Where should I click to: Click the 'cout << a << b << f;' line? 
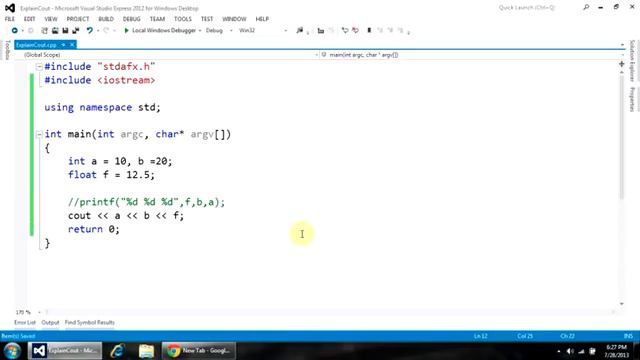tap(126, 216)
